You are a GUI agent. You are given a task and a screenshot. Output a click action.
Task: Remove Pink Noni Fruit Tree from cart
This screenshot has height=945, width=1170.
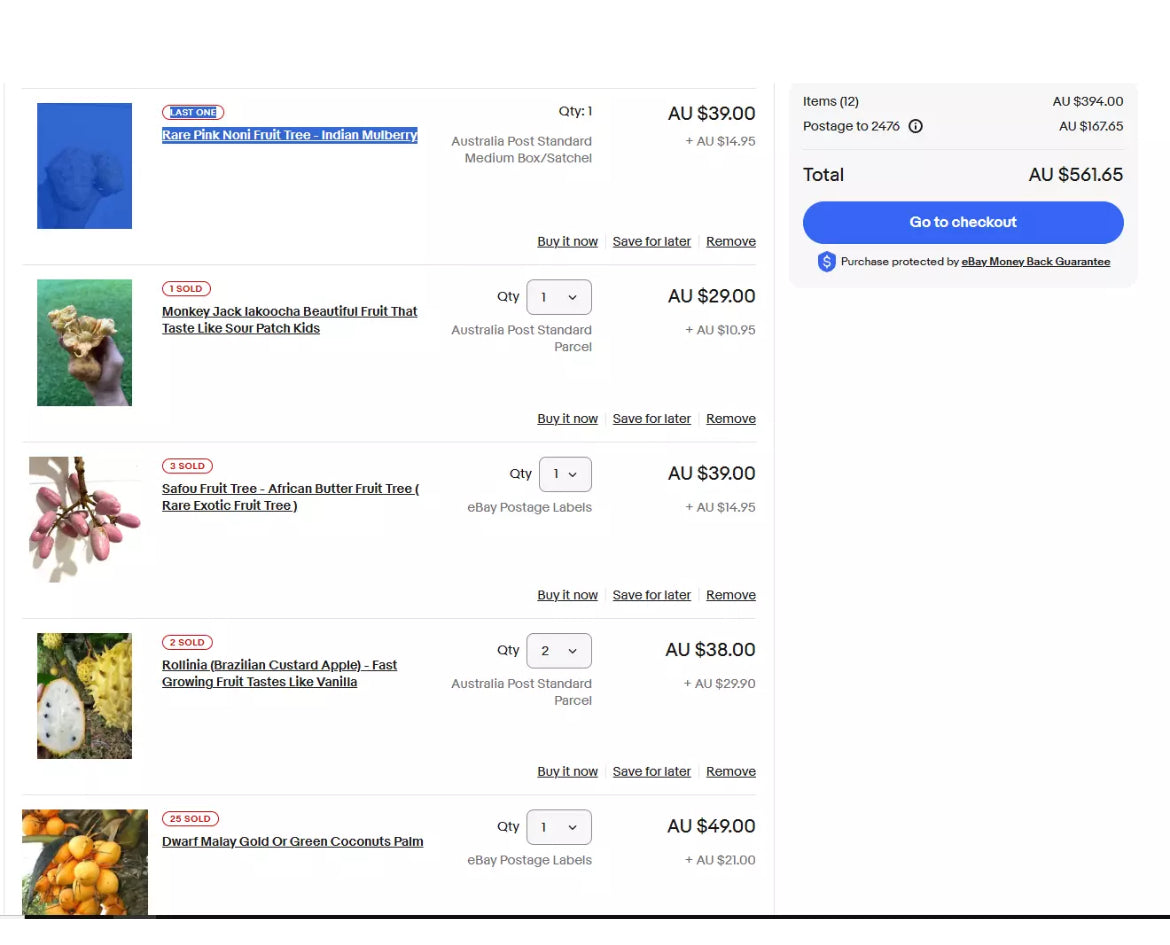[731, 242]
